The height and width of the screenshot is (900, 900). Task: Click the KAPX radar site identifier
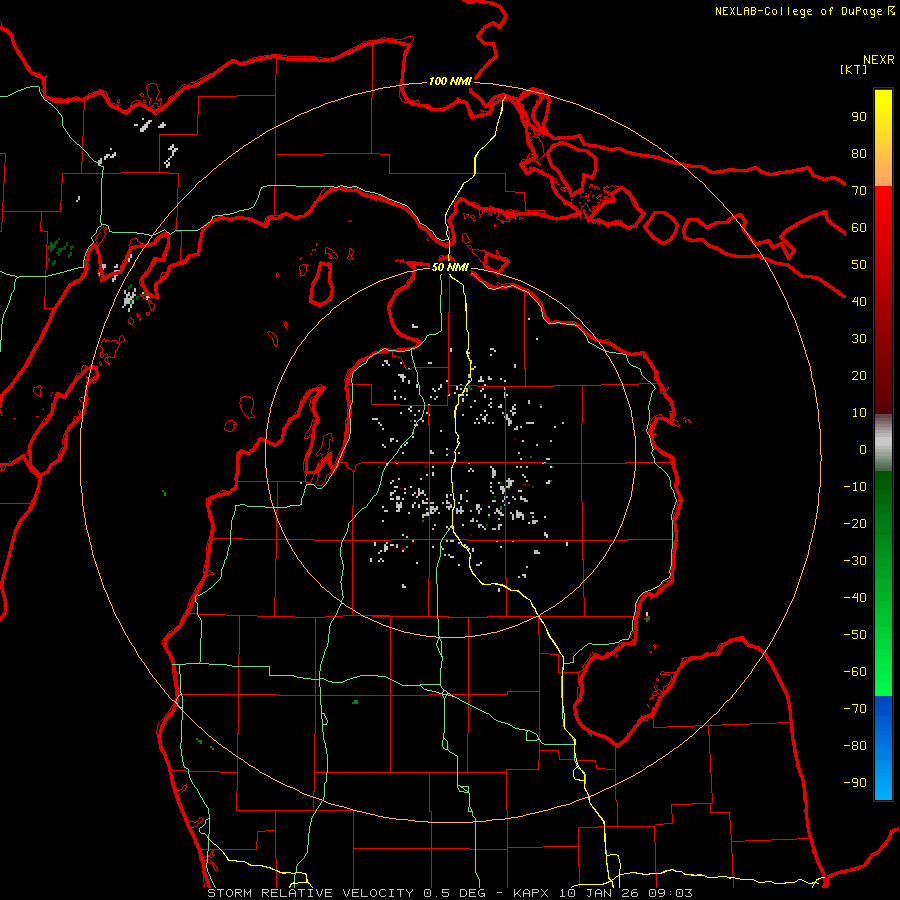coord(531,893)
